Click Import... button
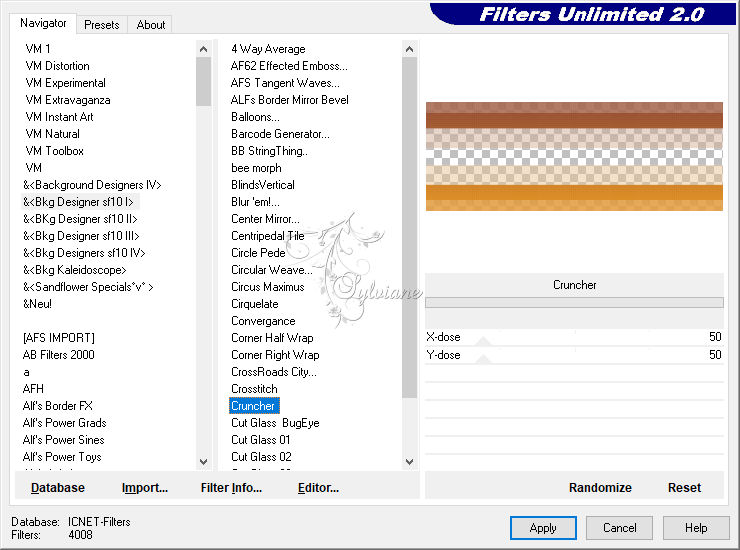 coord(144,488)
